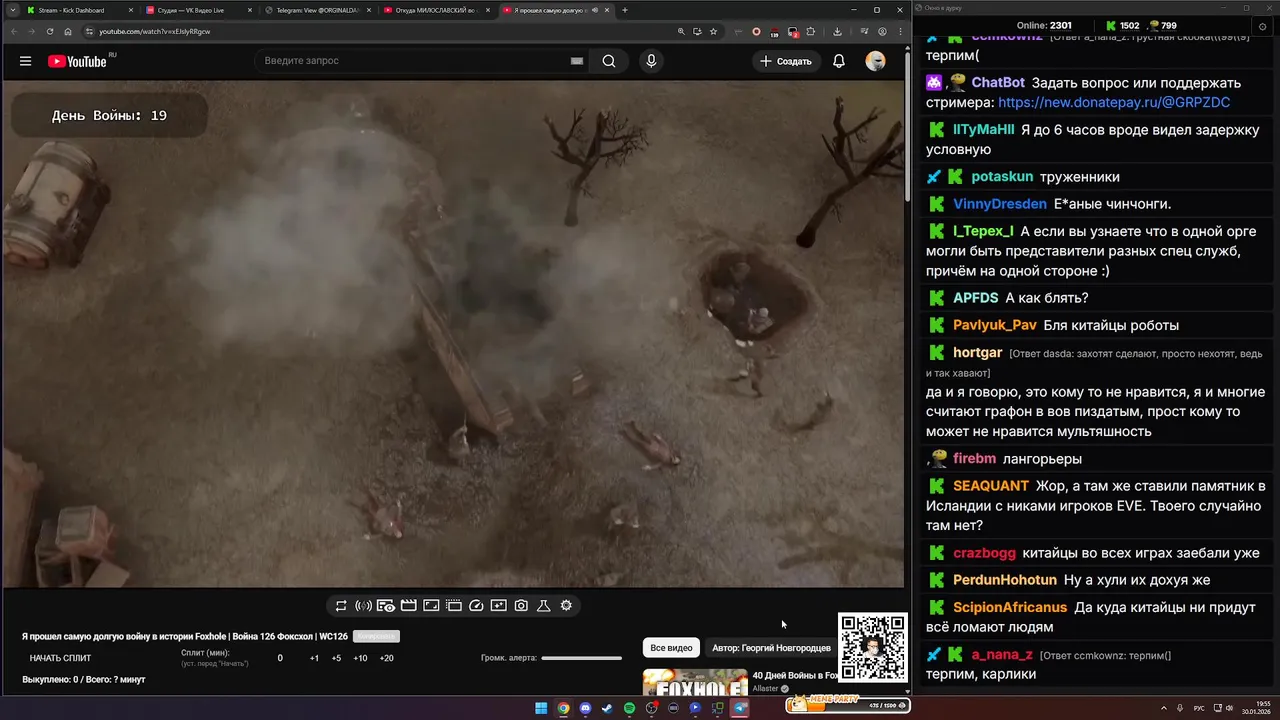Add +10 minutes to the split
Viewport: 1280px width, 720px height.
coord(360,658)
